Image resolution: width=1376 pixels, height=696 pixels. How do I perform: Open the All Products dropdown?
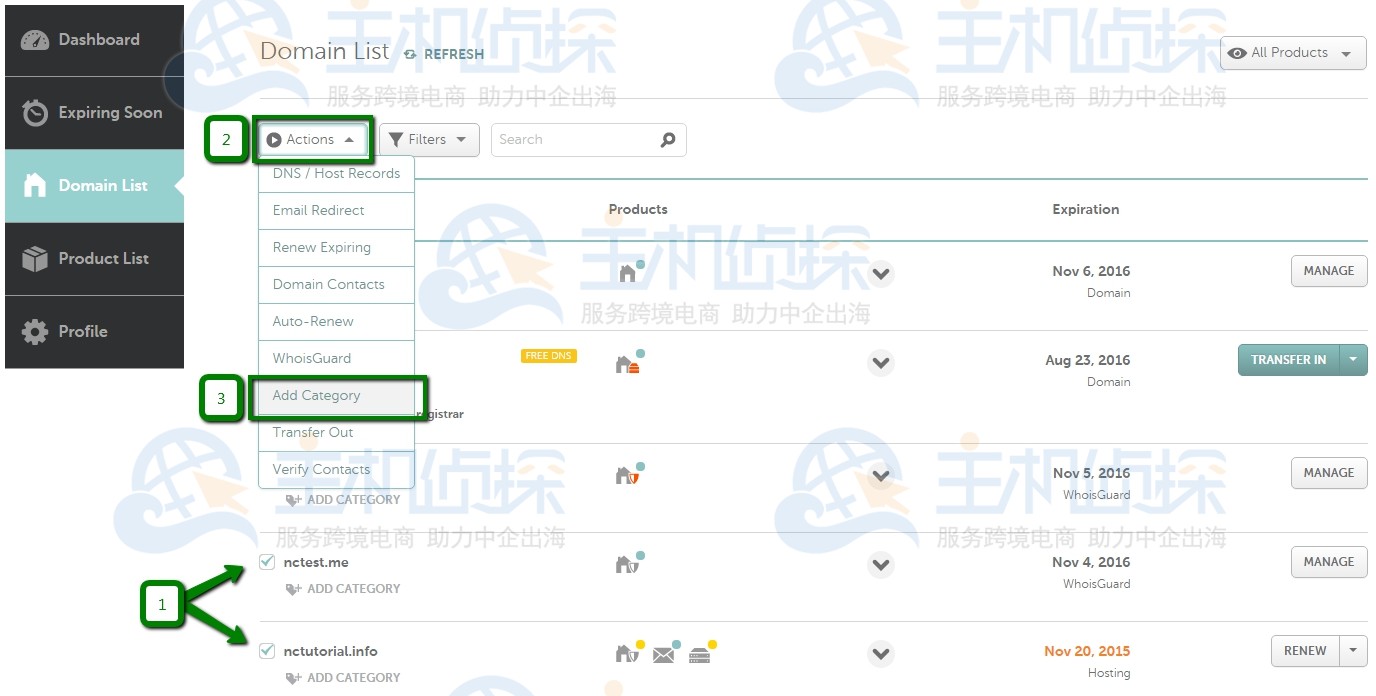pos(1292,53)
